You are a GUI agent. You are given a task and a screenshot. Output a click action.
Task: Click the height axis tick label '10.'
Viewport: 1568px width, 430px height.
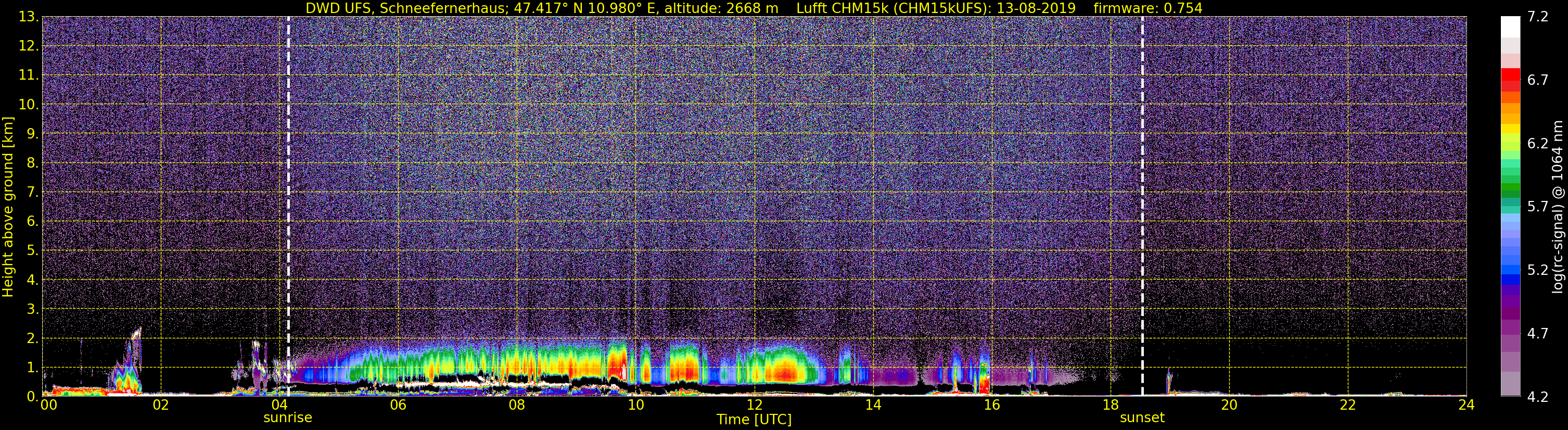click(x=28, y=105)
